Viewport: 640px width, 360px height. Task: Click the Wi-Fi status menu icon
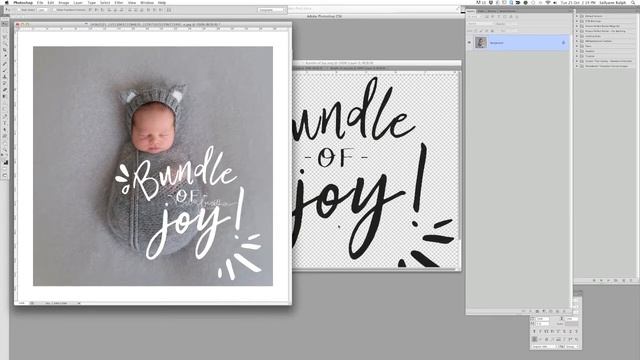[x=548, y=2]
